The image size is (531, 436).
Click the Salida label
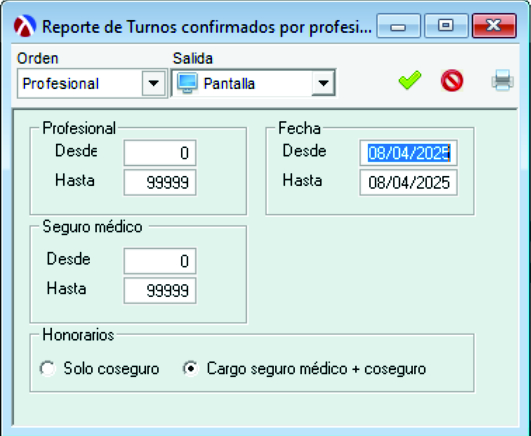click(x=193, y=58)
